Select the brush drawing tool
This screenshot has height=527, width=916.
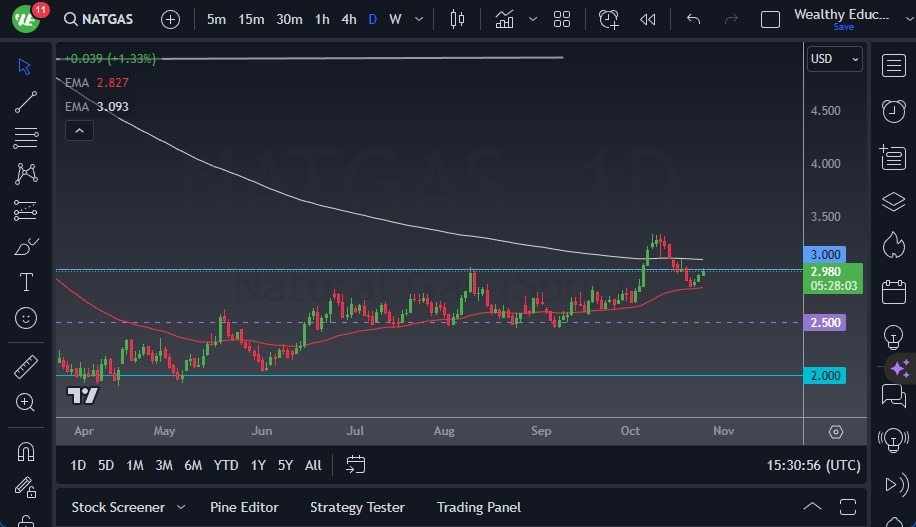pos(26,246)
